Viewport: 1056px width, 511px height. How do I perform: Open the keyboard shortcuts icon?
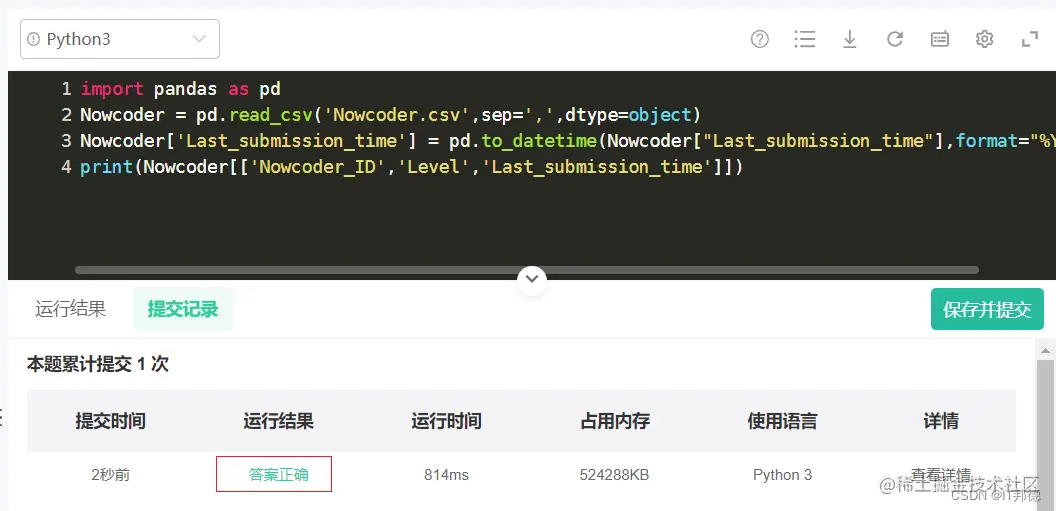[939, 40]
